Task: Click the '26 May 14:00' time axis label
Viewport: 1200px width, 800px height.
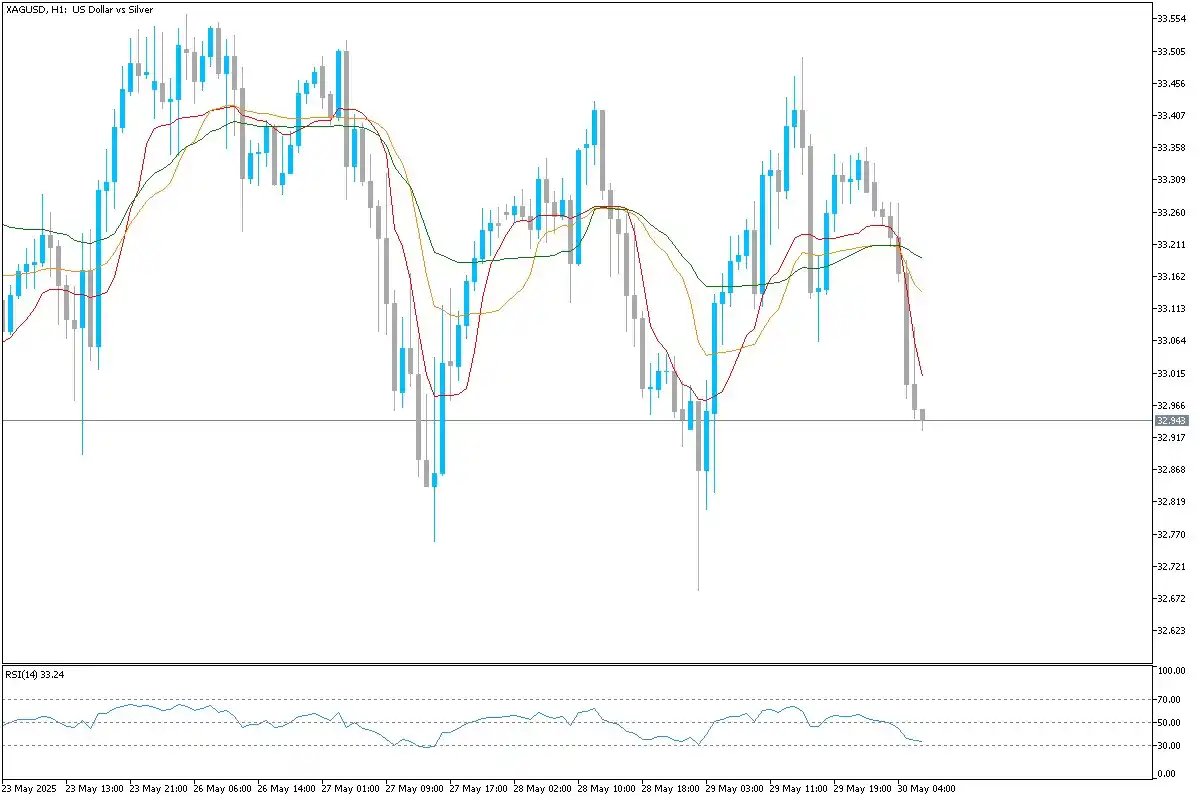Action: click(x=286, y=789)
